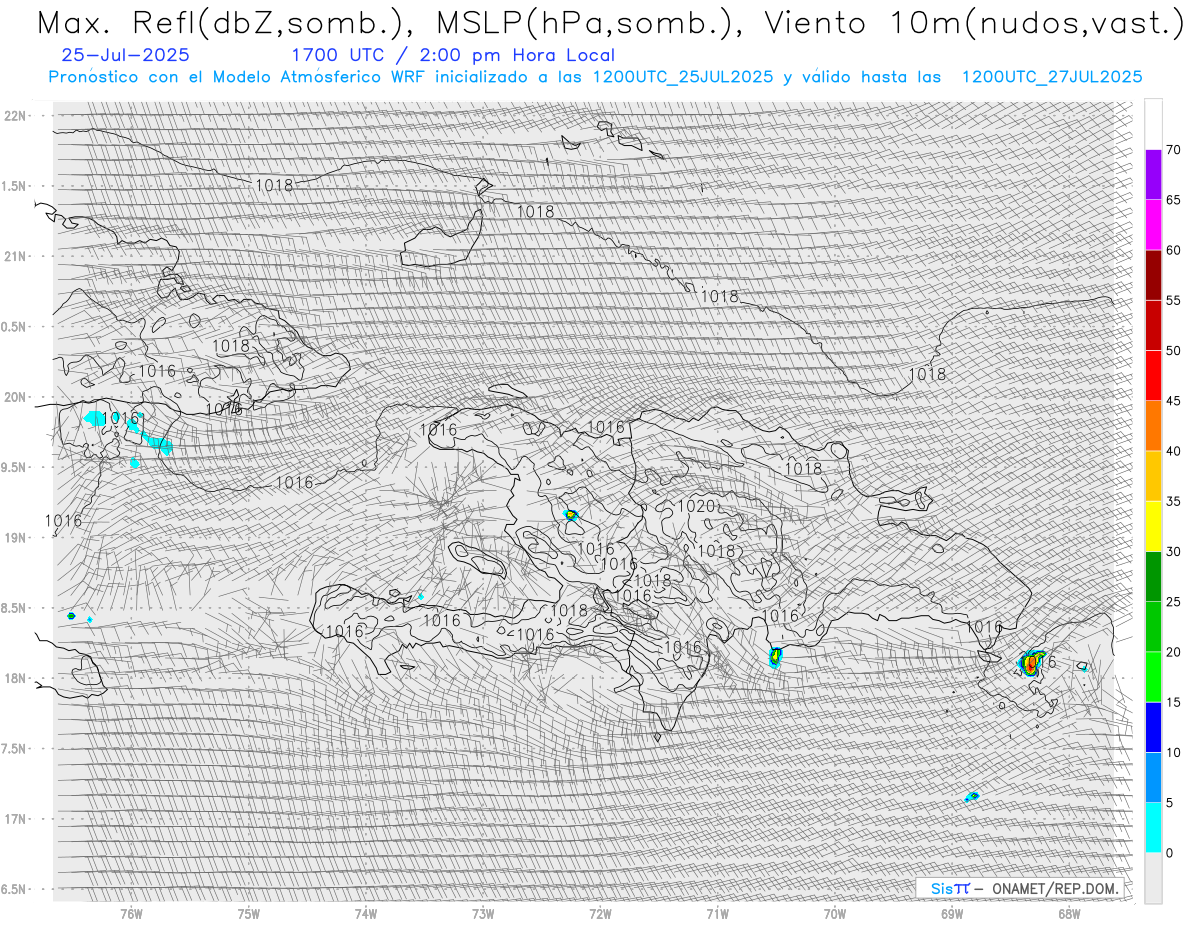Click the 18N latitude label

(17, 678)
